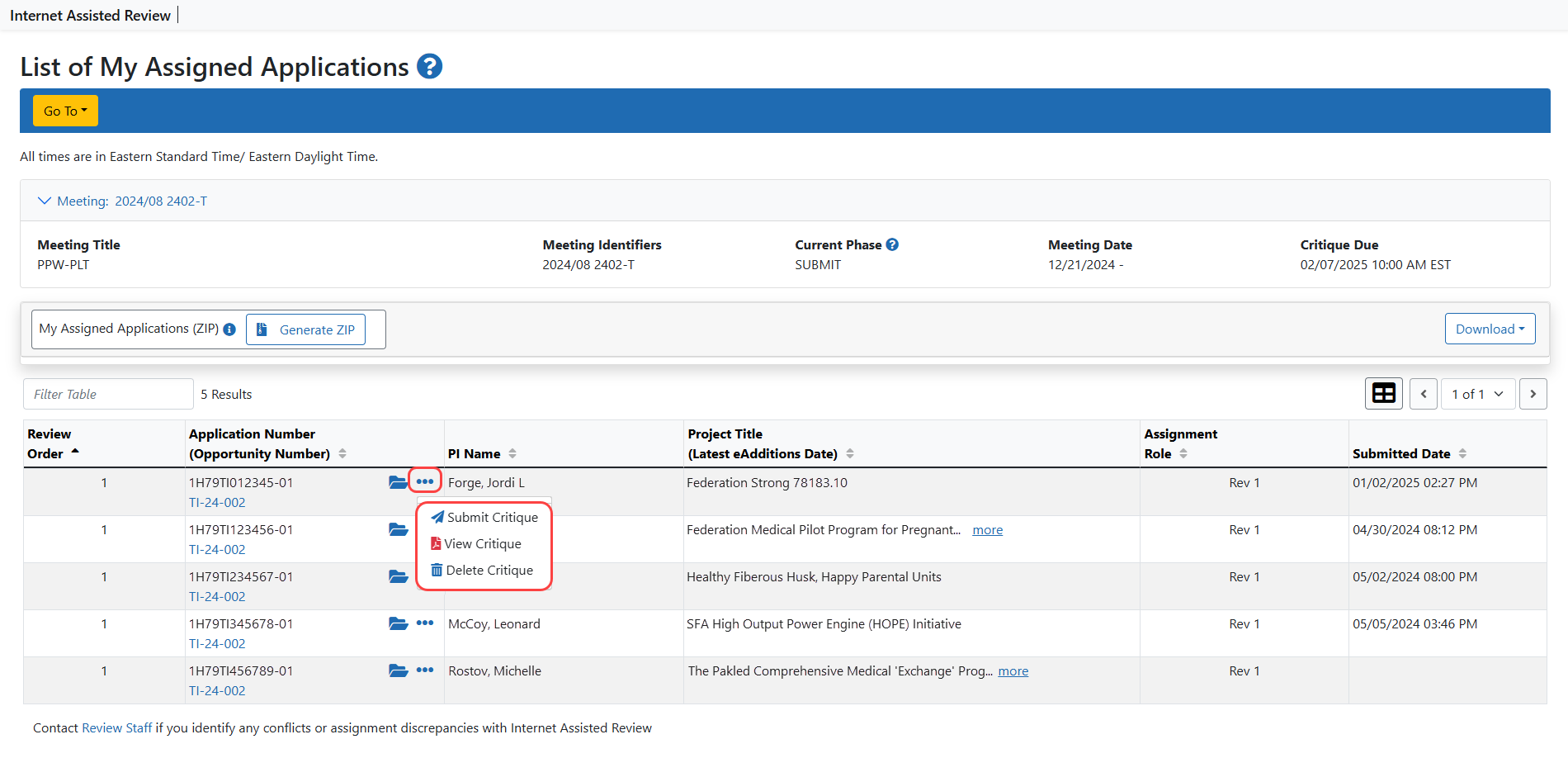Open the 1 of 1 page selector

coord(1477,394)
